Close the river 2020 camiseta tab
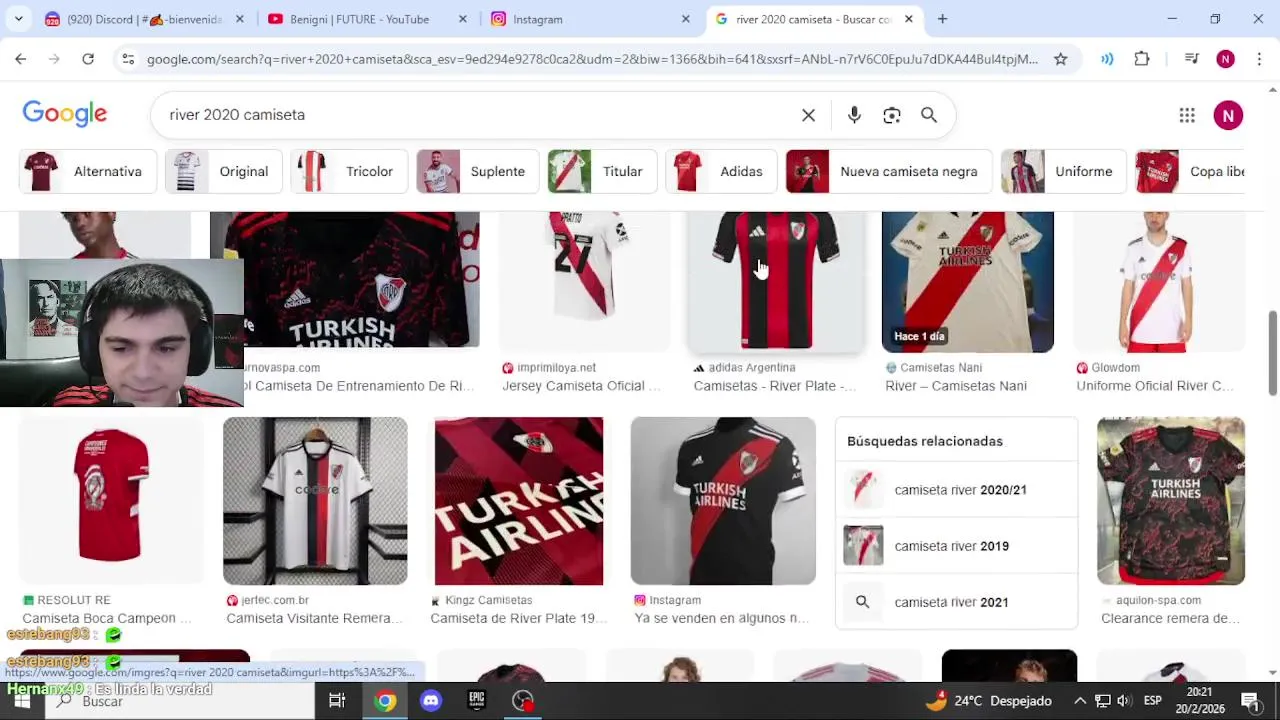The height and width of the screenshot is (720, 1280). tap(908, 19)
